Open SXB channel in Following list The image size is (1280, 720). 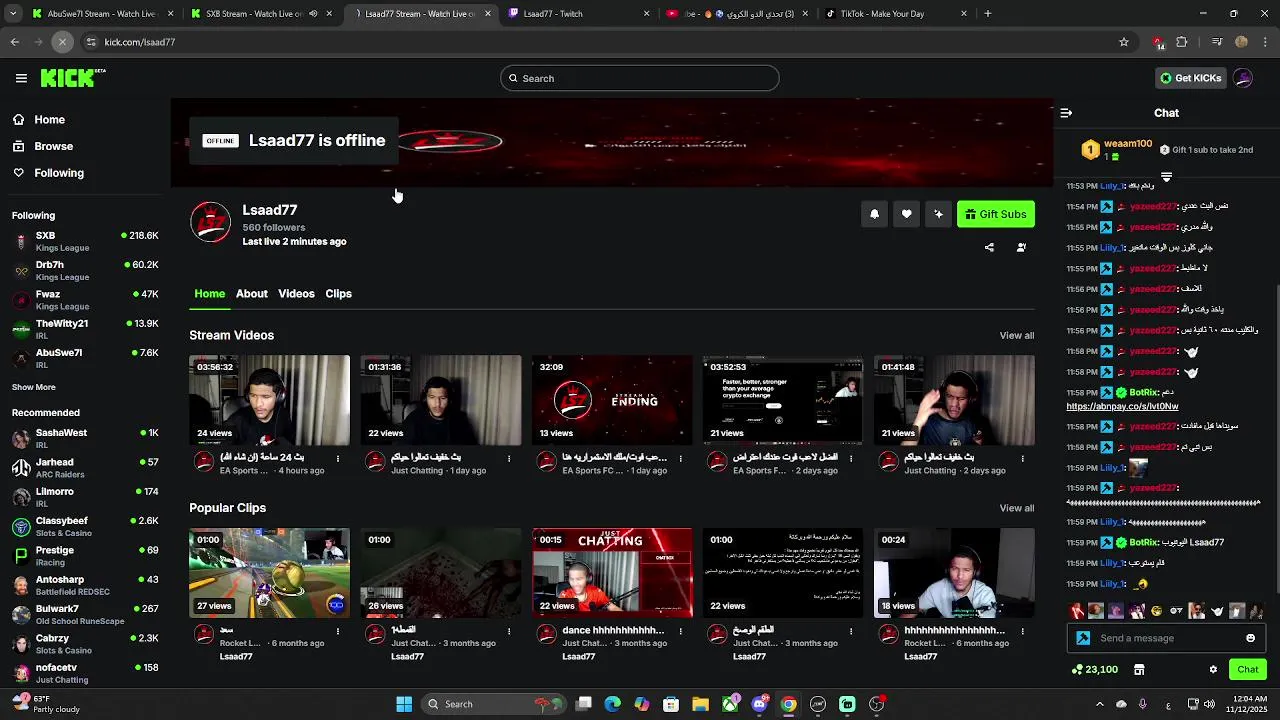tap(85, 241)
